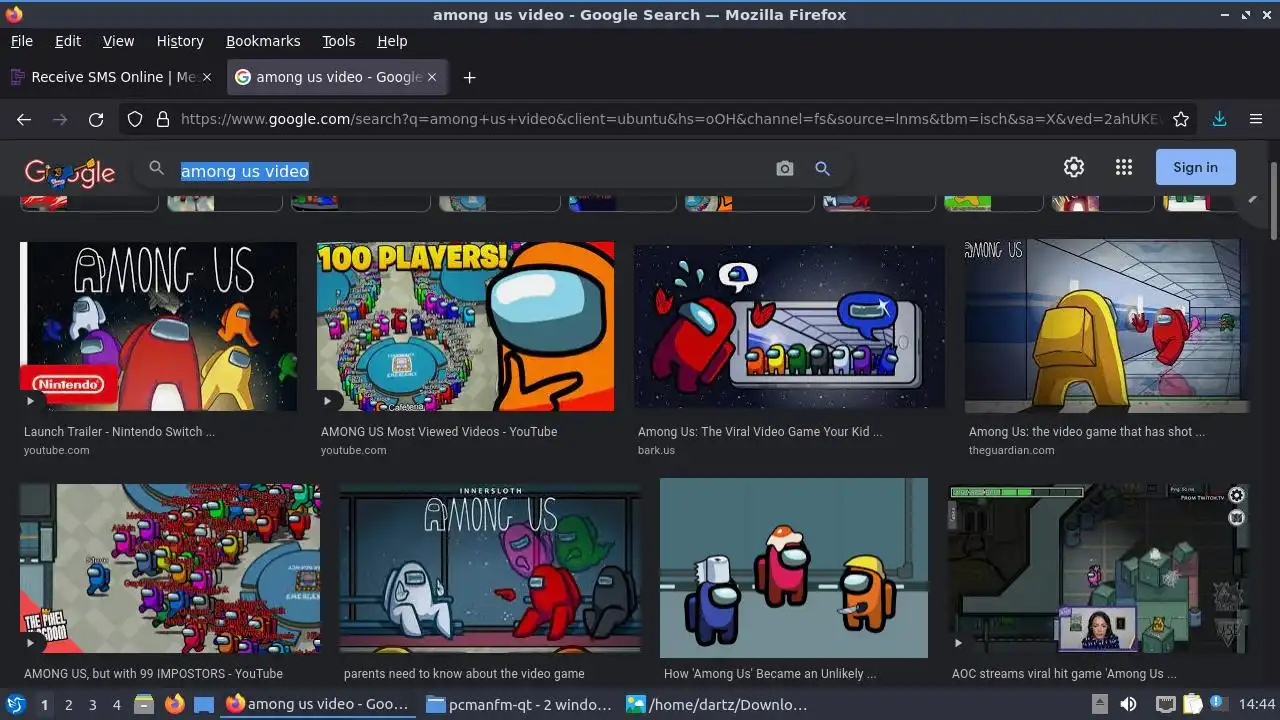1280x720 pixels.
Task: Open the Guardian yellow crewmate thumbnail
Action: [1107, 326]
